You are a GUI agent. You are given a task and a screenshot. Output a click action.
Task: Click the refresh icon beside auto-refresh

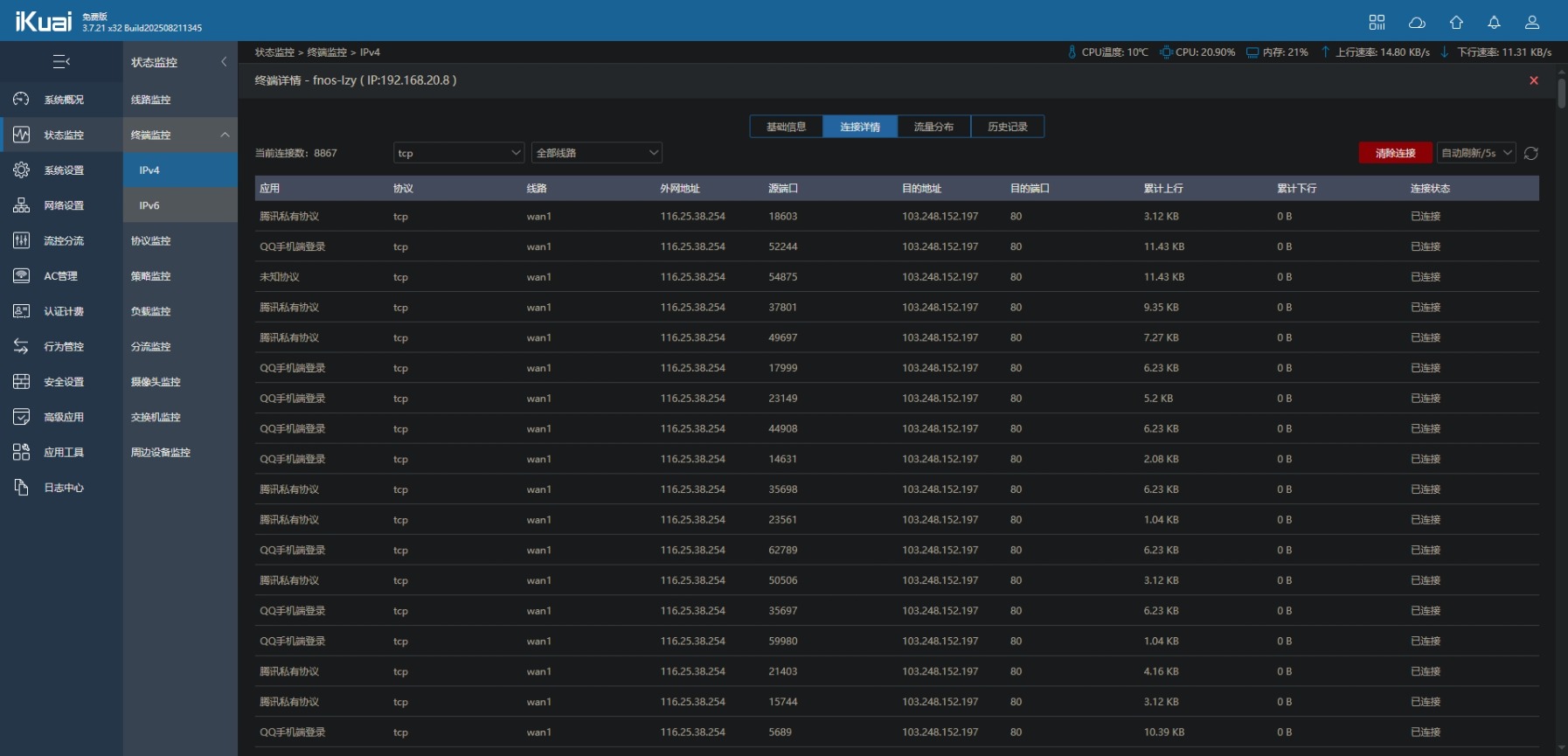[x=1531, y=153]
